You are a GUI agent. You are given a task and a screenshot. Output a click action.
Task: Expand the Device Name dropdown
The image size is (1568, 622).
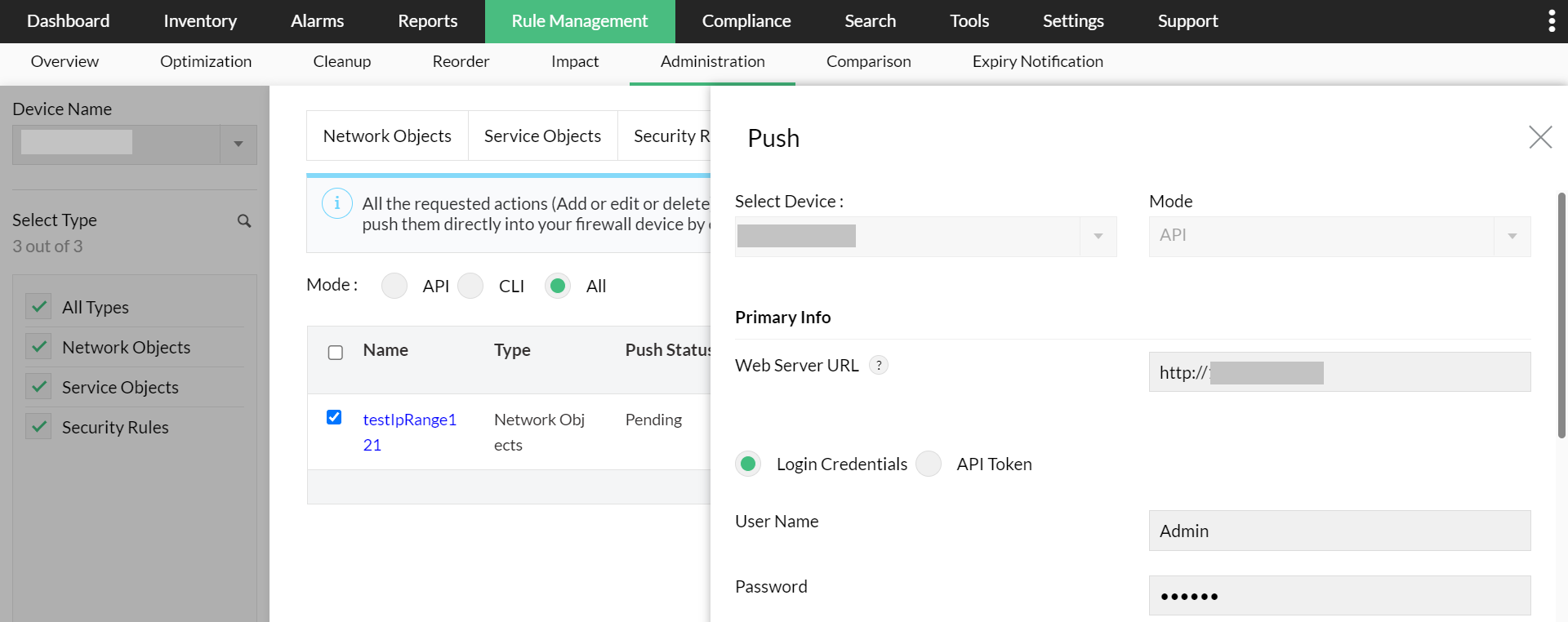pos(238,144)
